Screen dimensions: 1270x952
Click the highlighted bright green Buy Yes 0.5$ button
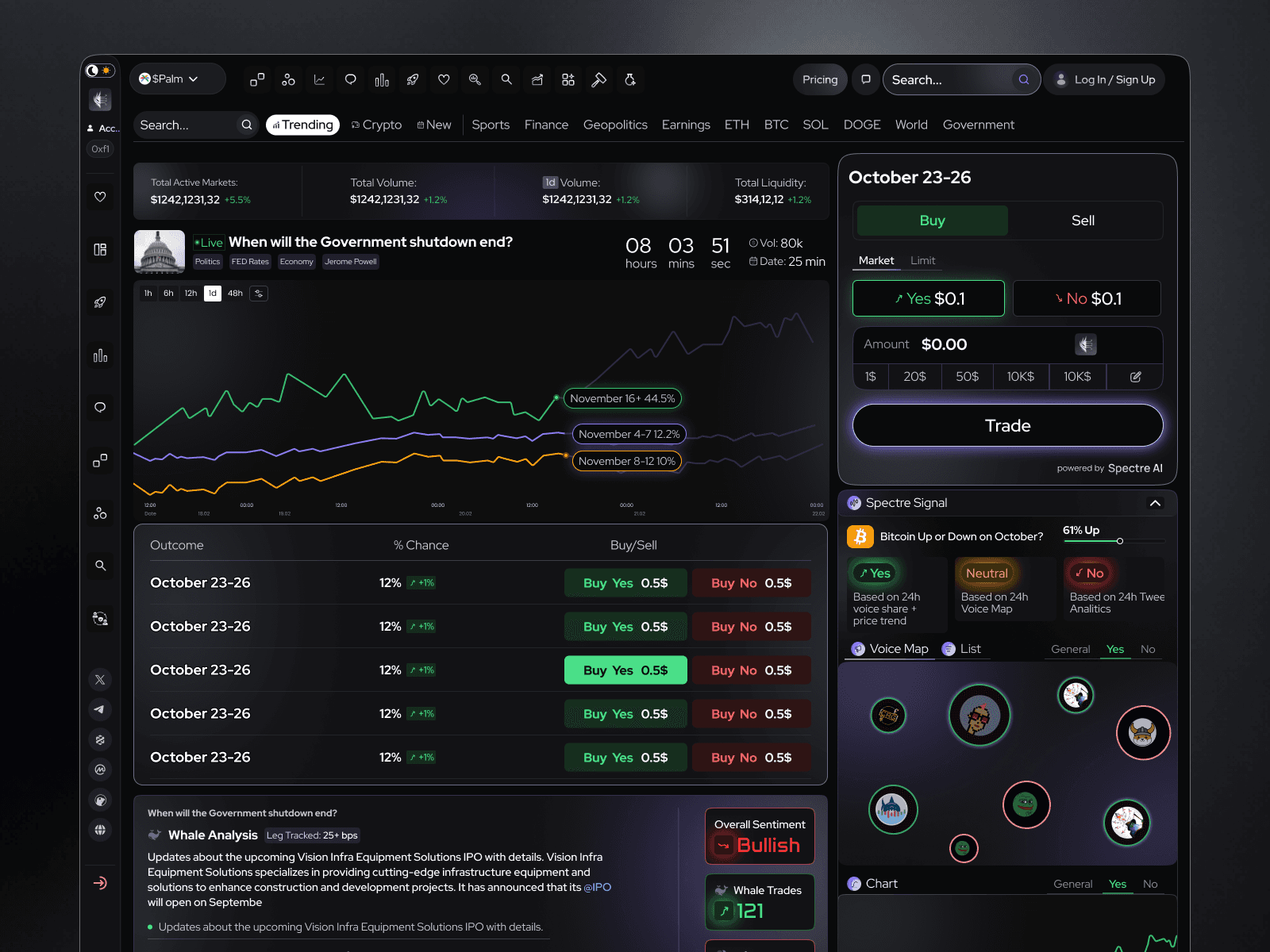(625, 670)
